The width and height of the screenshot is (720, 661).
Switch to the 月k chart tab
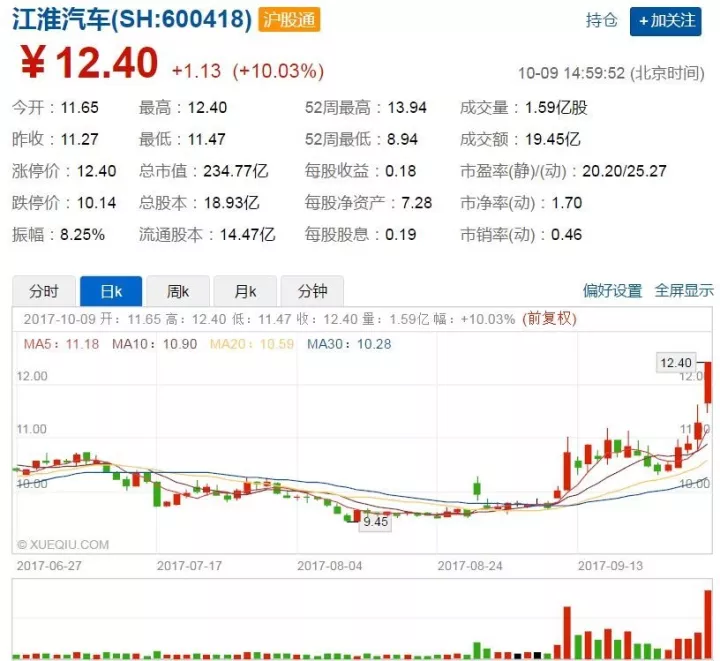pyautogui.click(x=245, y=291)
